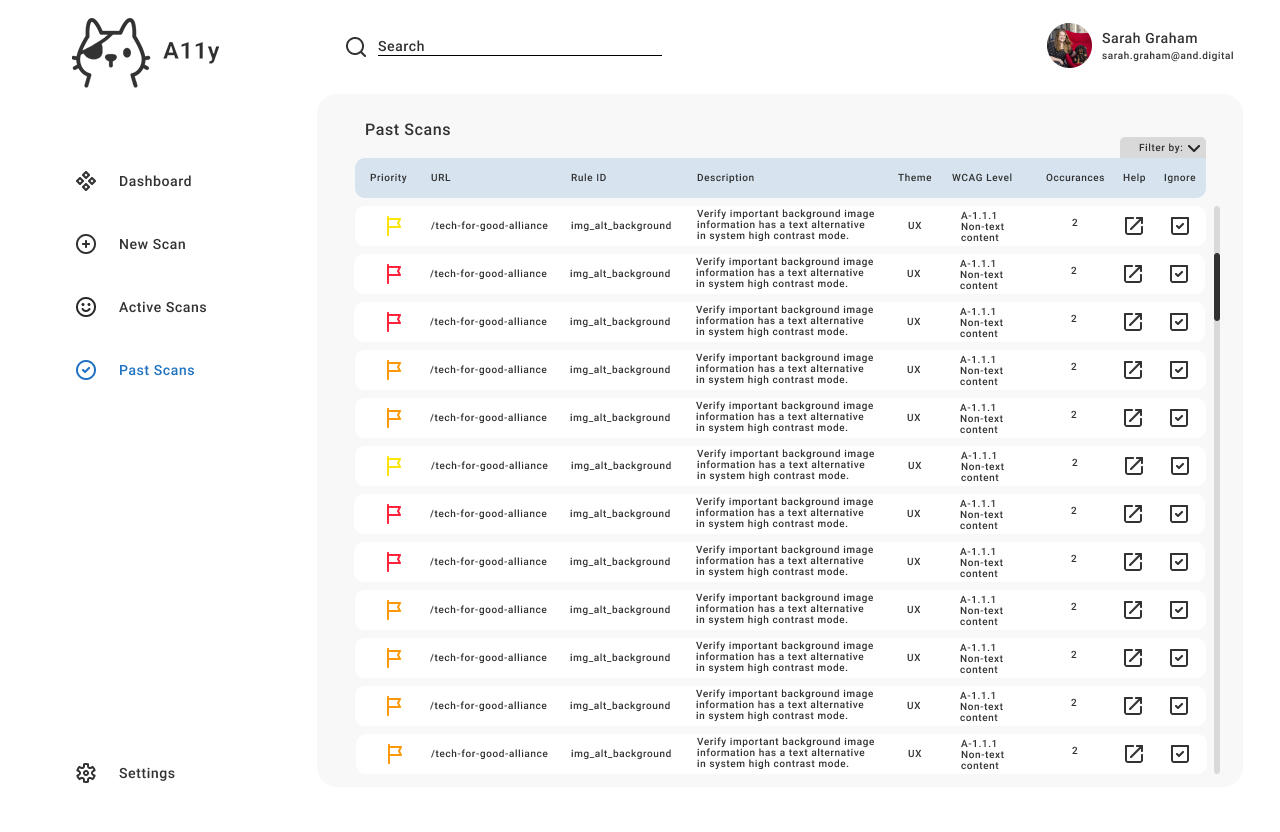Screen dimensions: 1280x832
Task: Click the Settings gear icon
Action: click(86, 773)
